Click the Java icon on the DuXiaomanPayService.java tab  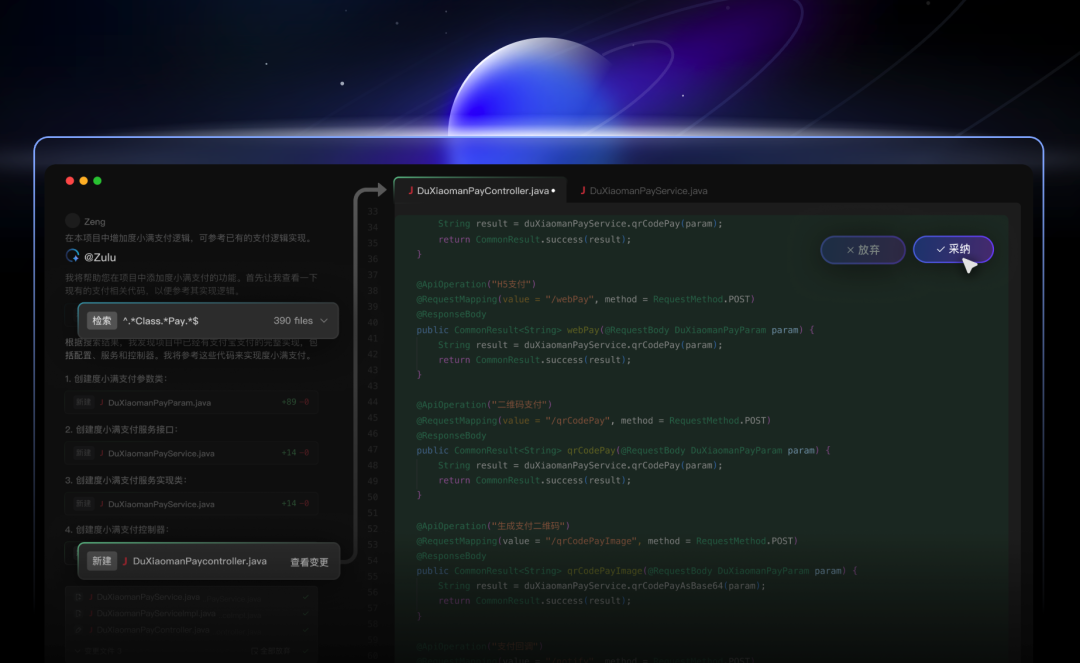[x=583, y=191]
